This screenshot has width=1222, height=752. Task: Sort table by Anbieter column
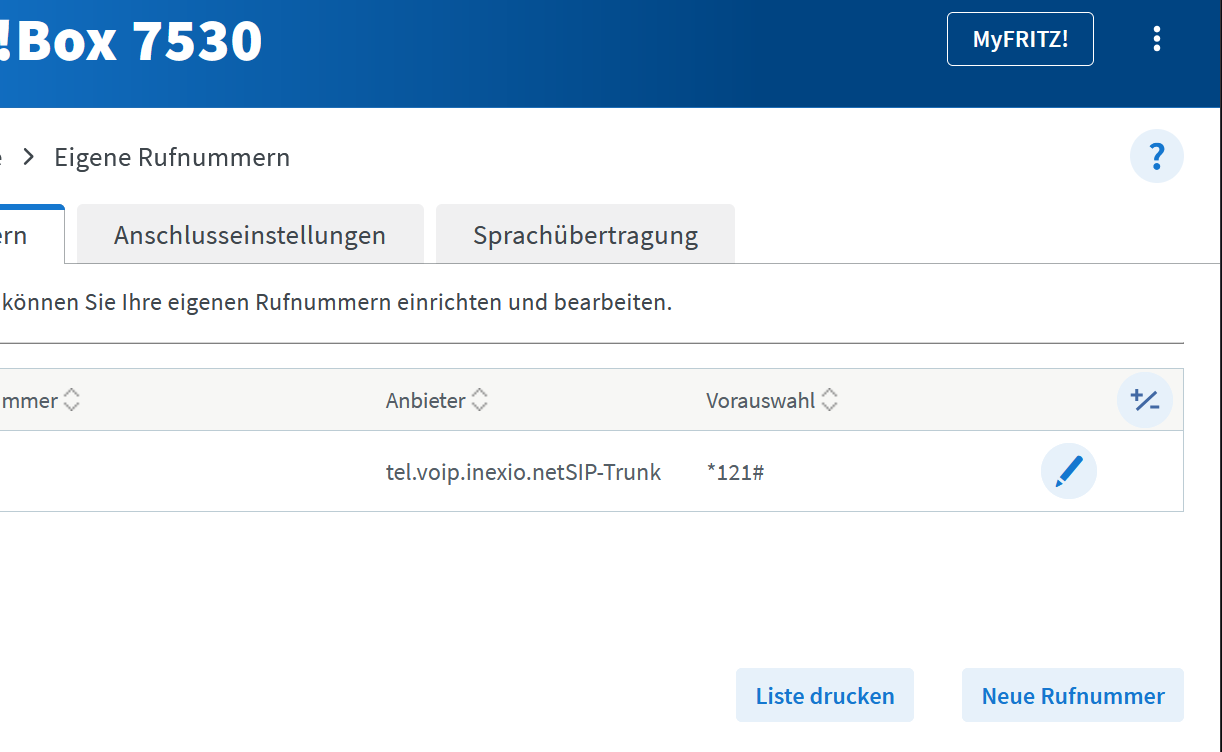(437, 400)
